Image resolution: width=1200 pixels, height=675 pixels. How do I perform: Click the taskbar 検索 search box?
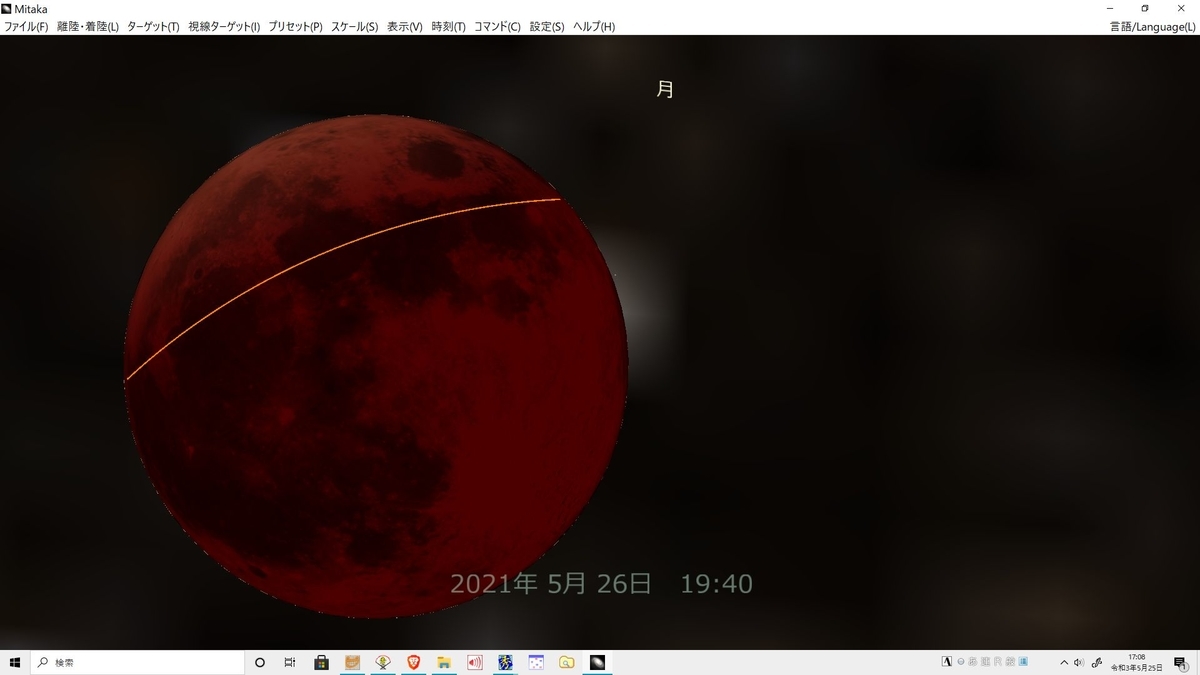tap(120, 661)
